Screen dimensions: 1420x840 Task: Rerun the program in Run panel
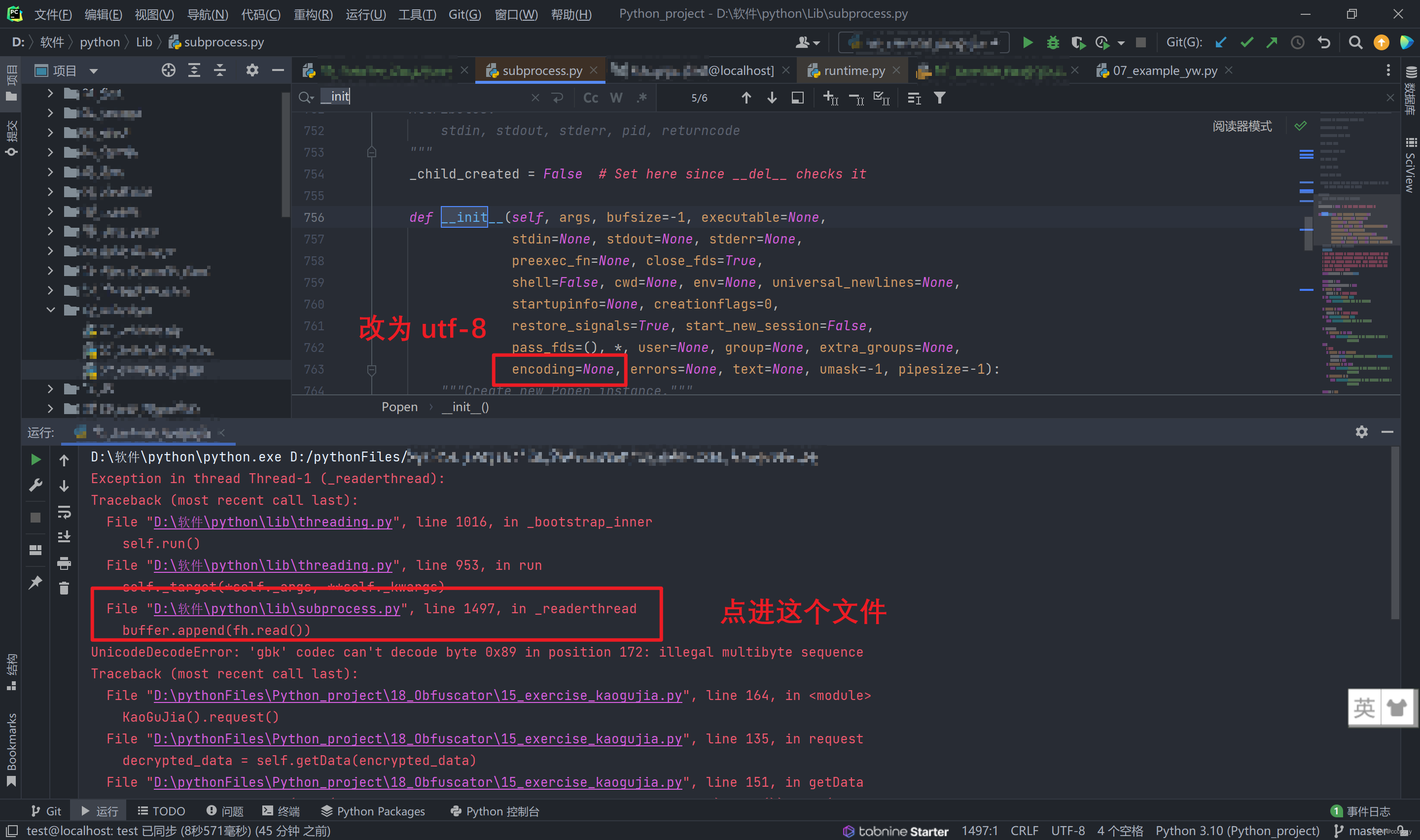click(35, 459)
